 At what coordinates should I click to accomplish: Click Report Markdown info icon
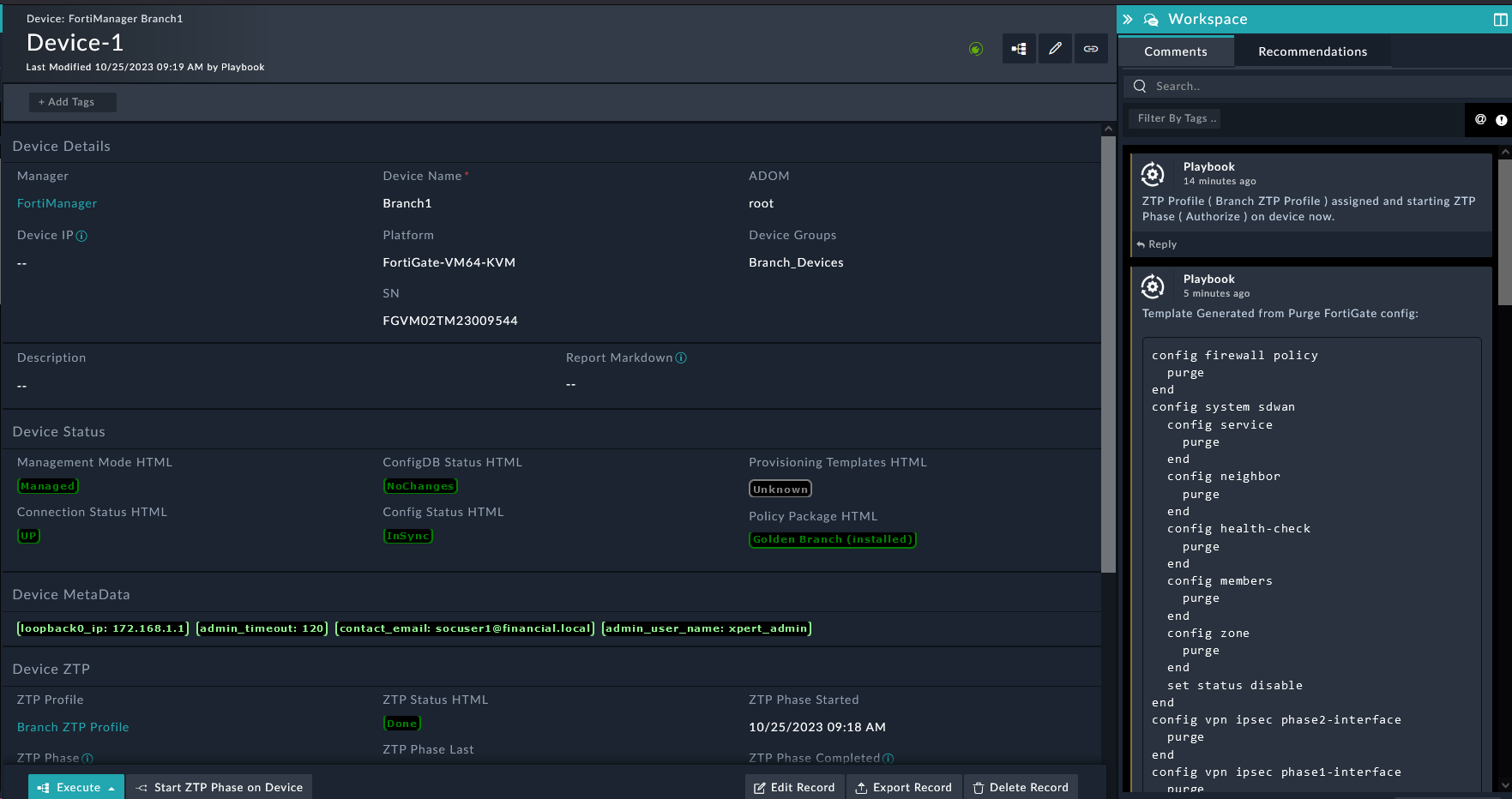[681, 357]
